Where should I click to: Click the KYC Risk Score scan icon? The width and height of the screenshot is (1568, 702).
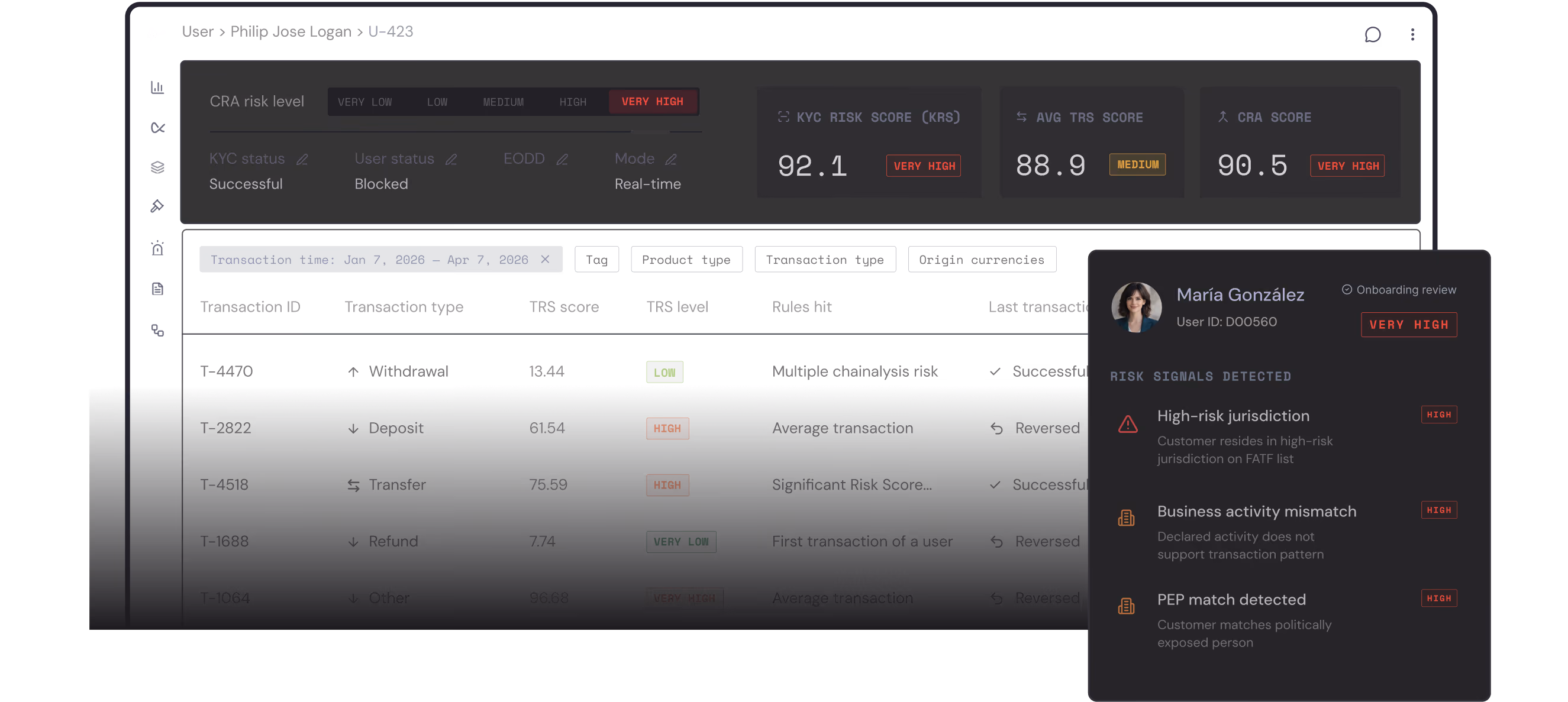click(783, 117)
